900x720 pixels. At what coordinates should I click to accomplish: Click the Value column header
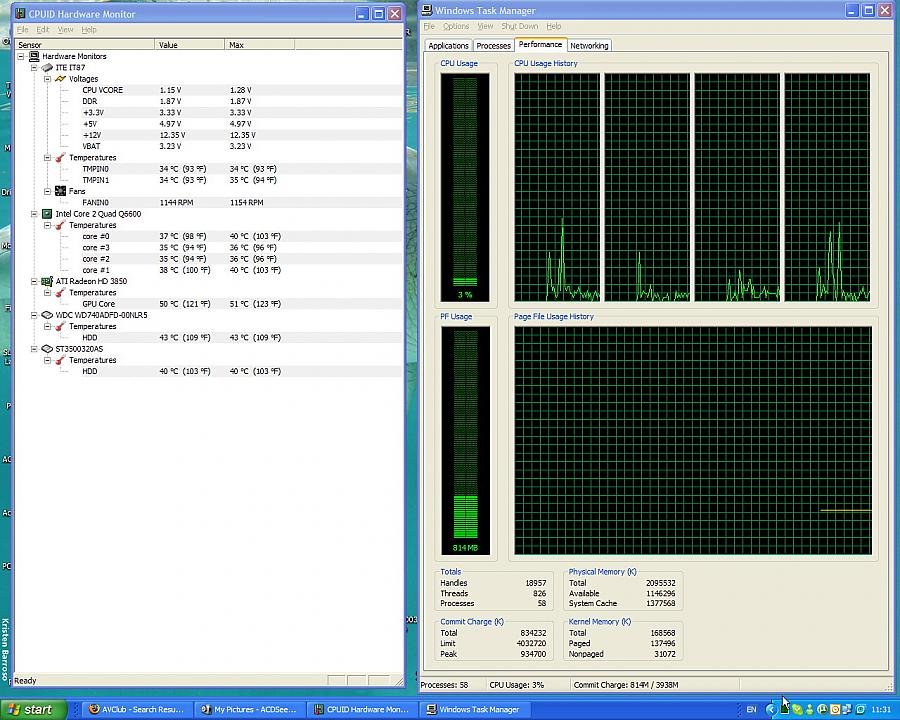click(x=190, y=45)
